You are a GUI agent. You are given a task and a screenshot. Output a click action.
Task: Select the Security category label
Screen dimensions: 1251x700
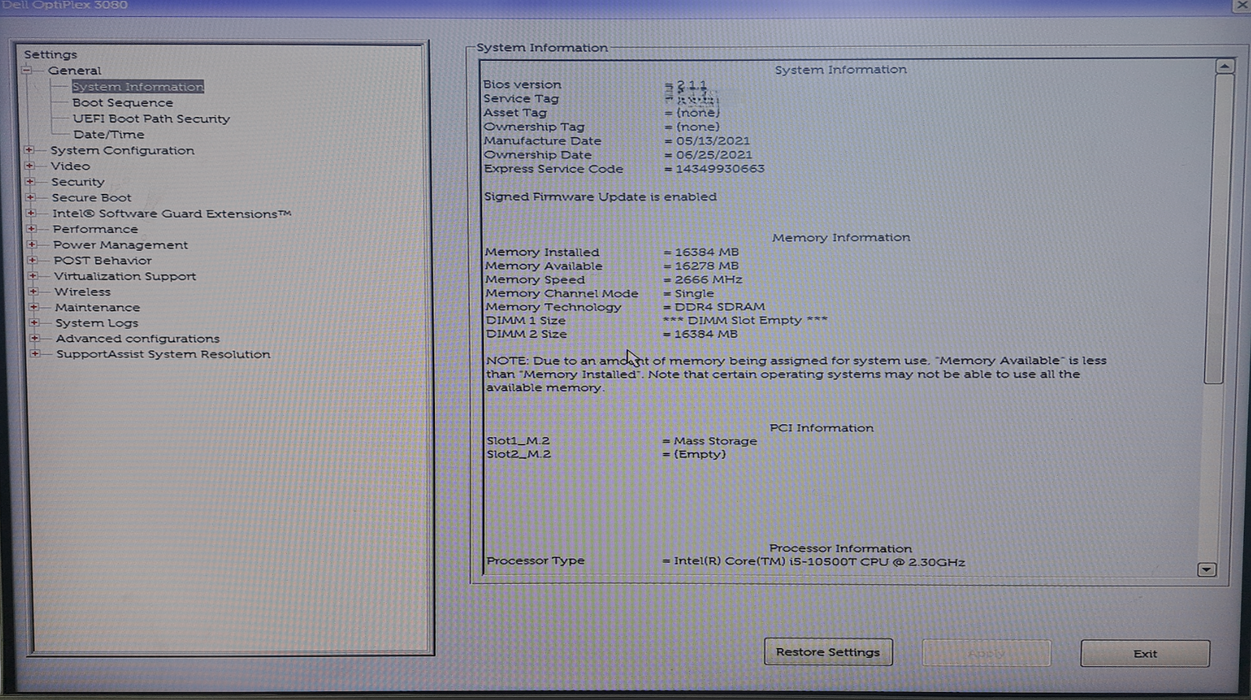(x=78, y=182)
